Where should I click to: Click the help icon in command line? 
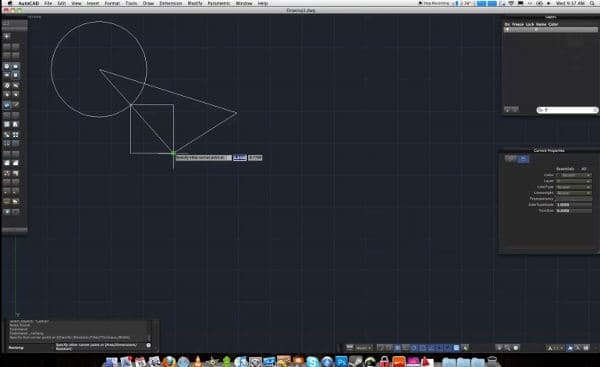(x=148, y=346)
